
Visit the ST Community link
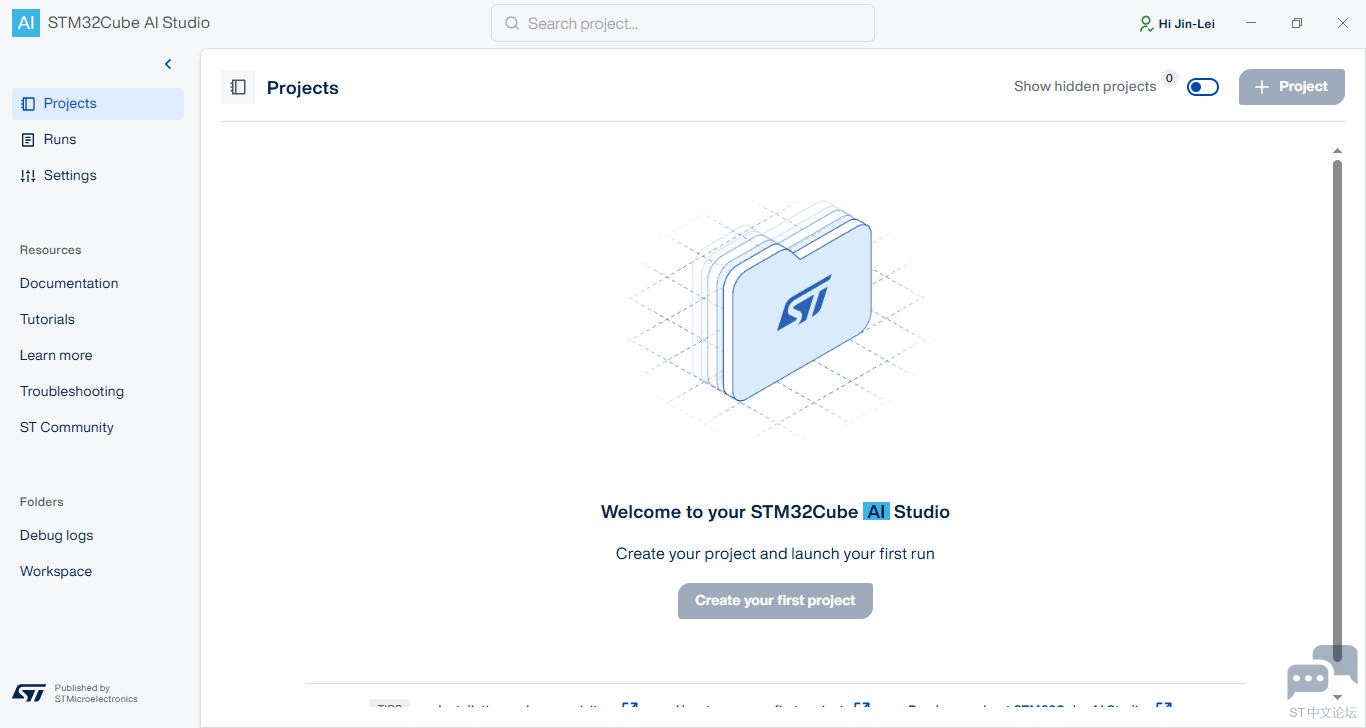point(67,427)
